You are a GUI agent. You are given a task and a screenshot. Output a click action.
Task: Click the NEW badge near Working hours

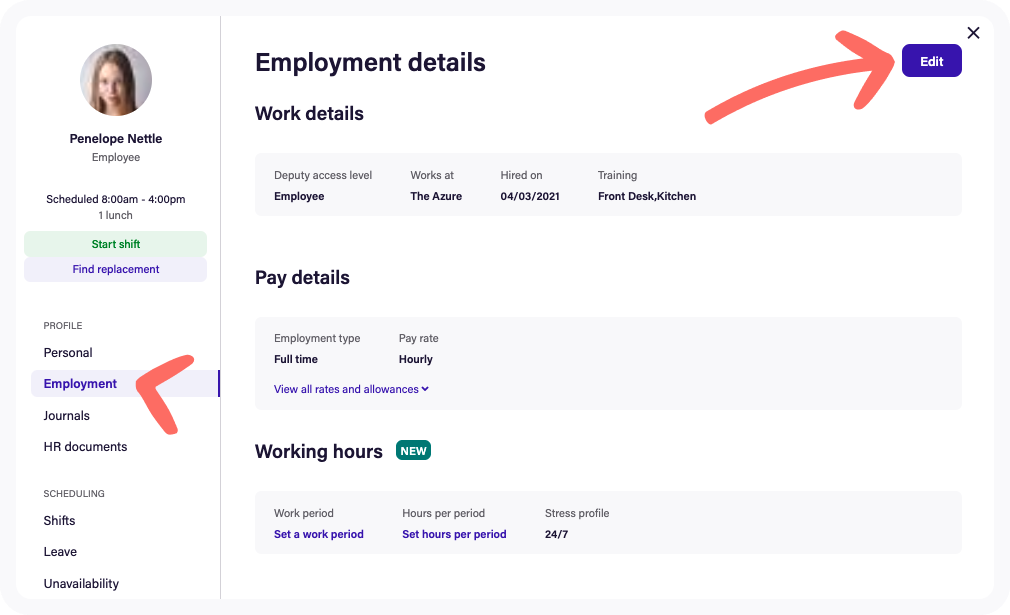[x=413, y=451]
